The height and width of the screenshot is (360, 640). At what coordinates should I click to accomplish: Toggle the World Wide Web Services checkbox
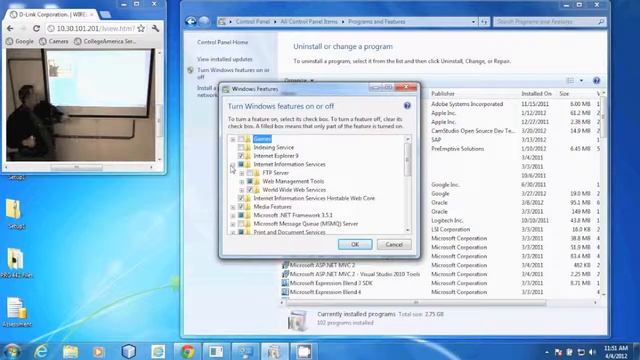tap(250, 190)
